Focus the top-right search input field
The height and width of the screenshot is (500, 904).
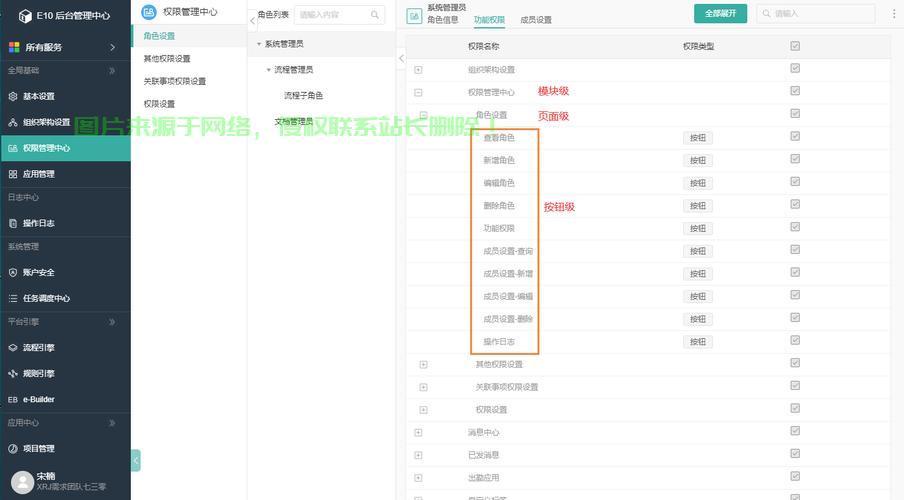click(815, 13)
